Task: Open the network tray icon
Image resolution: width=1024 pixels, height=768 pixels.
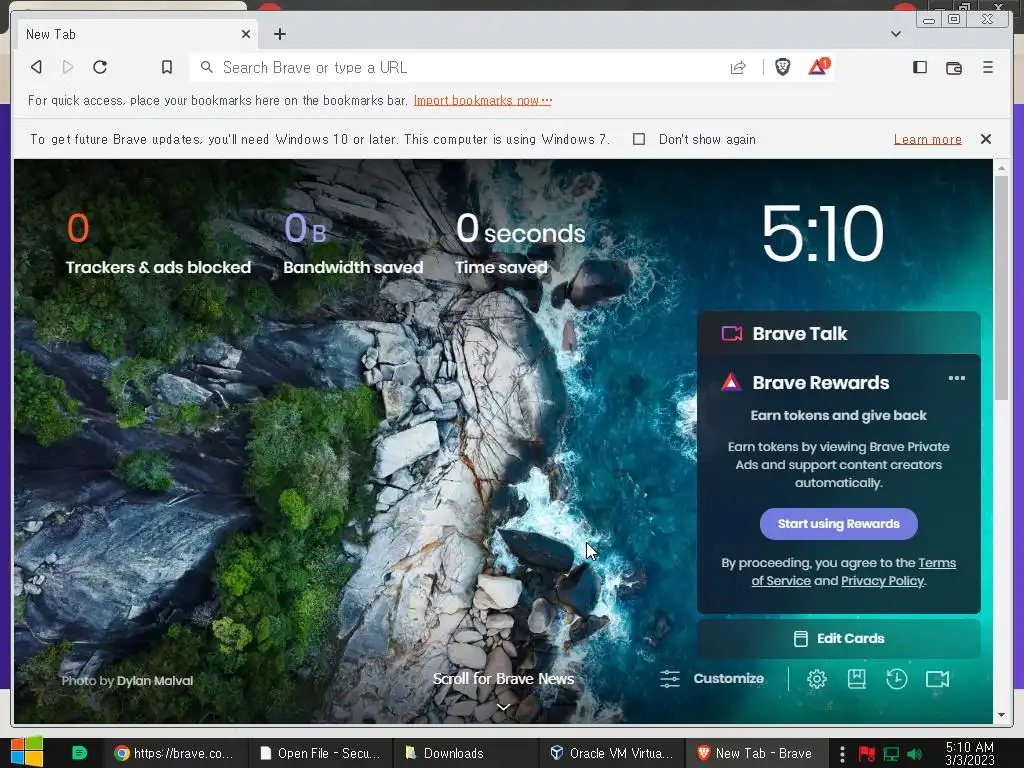Action: [x=891, y=754]
